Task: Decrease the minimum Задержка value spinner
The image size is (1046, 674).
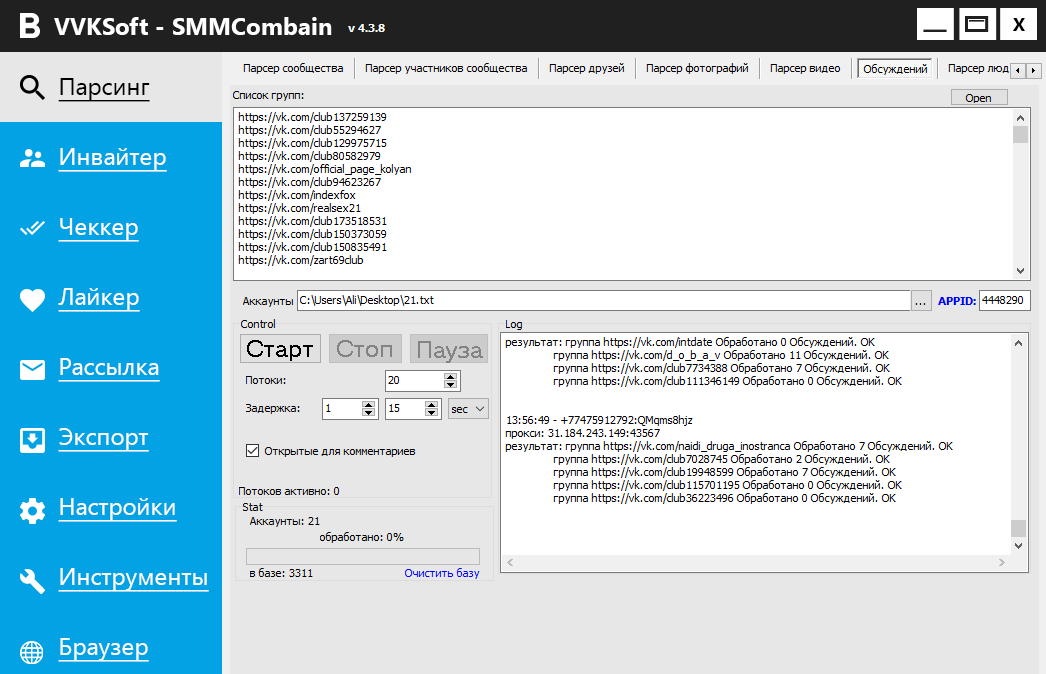Action: (x=368, y=413)
